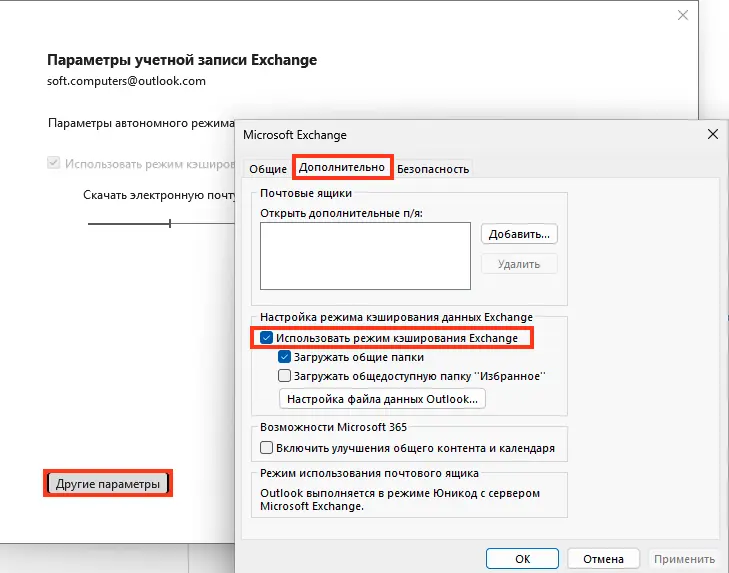Click the Возможности Microsoft 365 group label
The image size is (729, 573).
333,427
